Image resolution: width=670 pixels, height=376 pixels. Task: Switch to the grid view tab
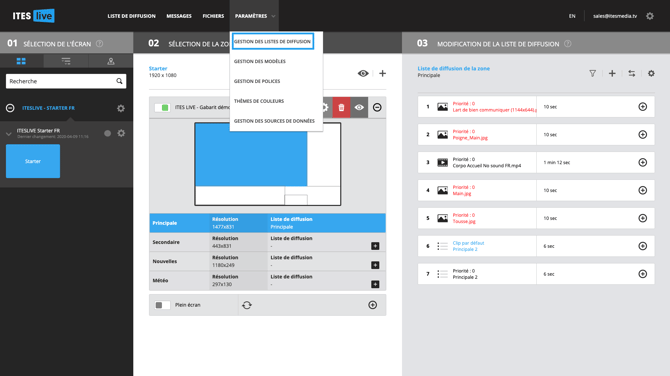(x=21, y=61)
